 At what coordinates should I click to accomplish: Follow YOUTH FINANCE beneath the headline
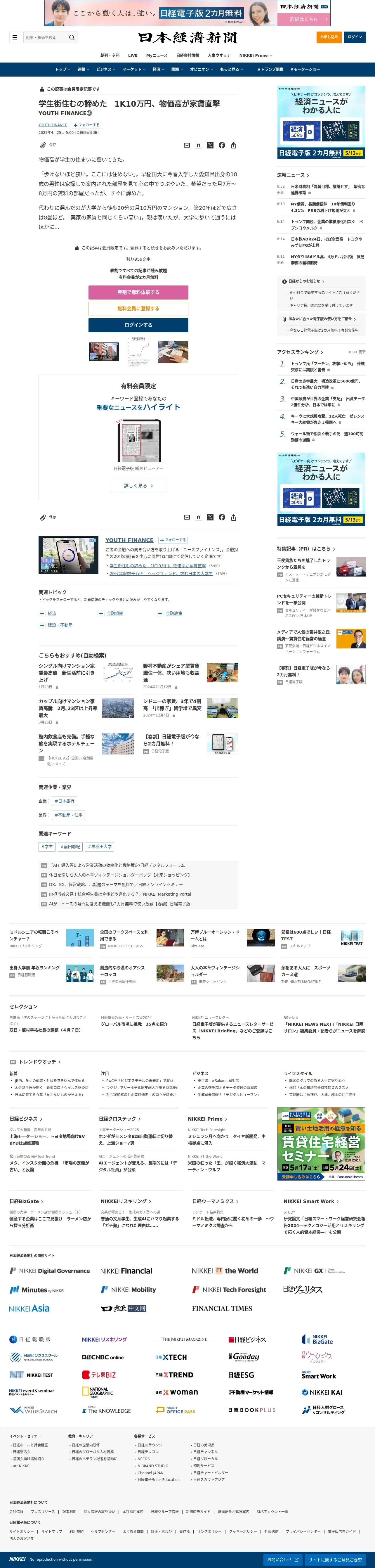point(87,125)
